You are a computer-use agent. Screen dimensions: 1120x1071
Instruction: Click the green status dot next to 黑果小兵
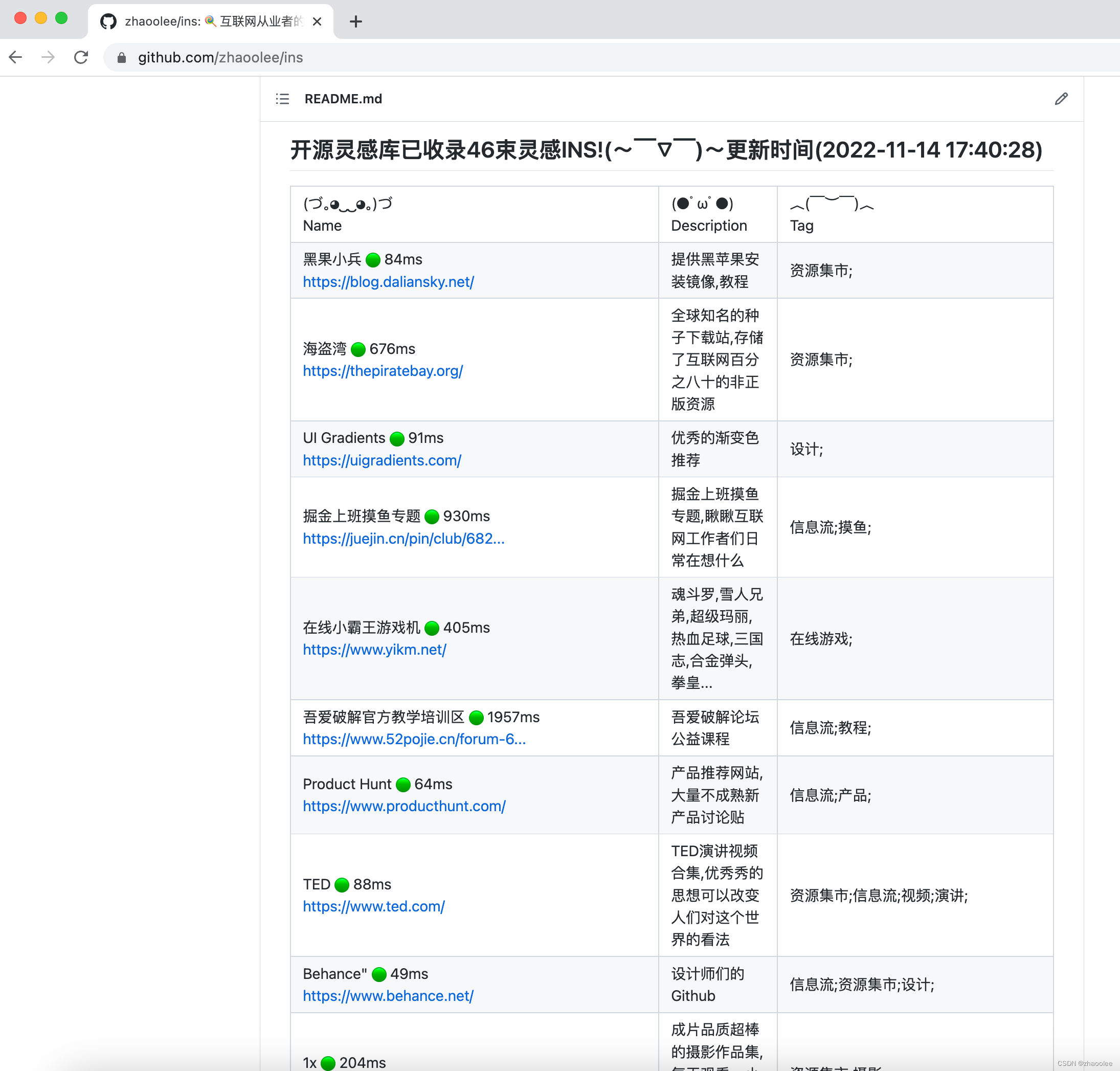click(x=373, y=260)
